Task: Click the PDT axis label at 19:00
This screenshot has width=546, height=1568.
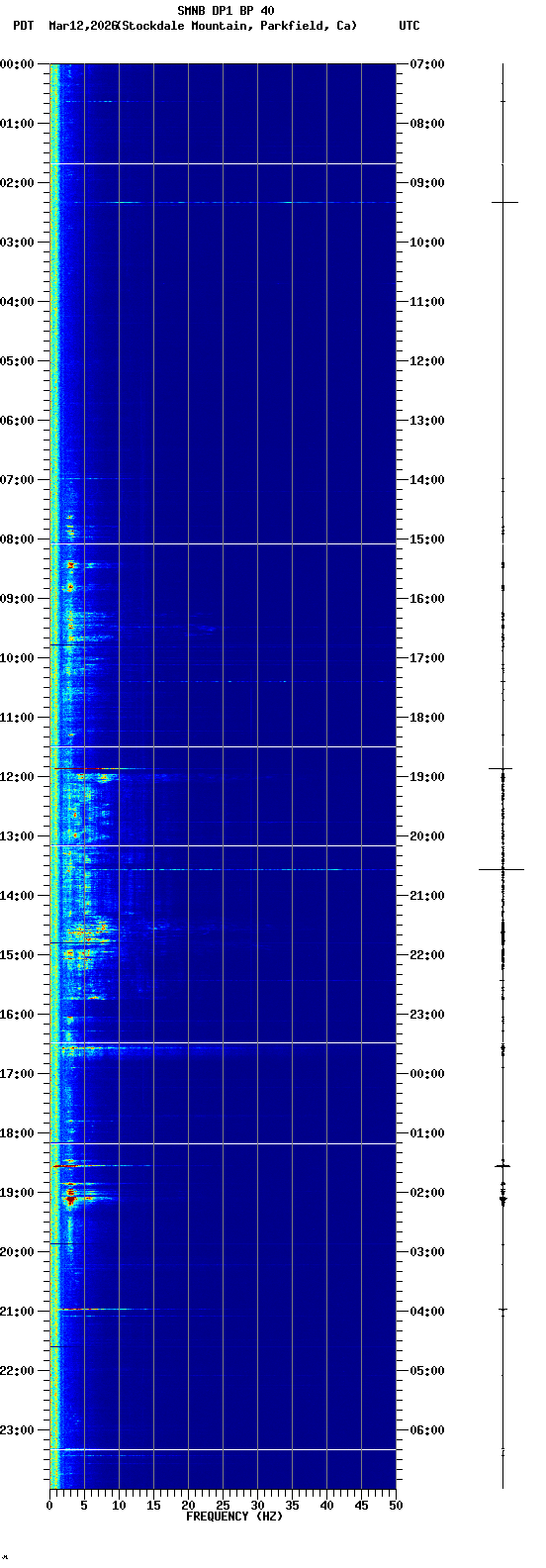Action: [x=18, y=1193]
